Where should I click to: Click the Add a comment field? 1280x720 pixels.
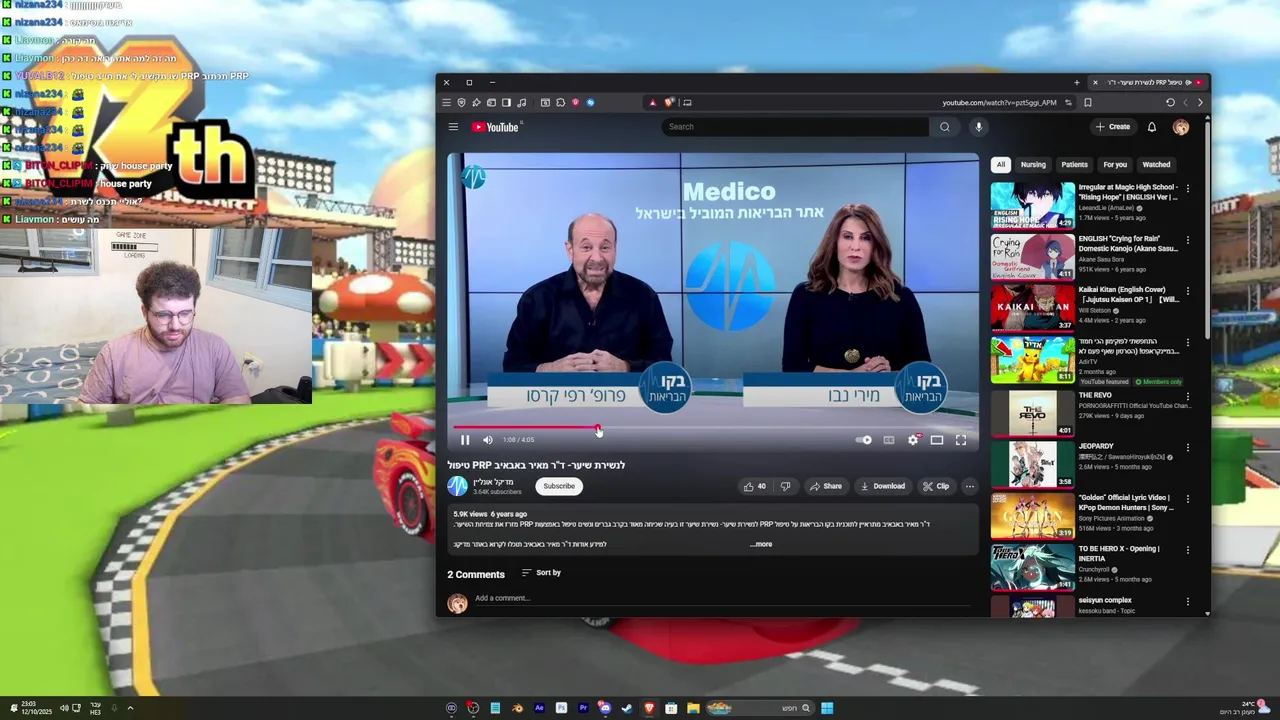(725, 599)
